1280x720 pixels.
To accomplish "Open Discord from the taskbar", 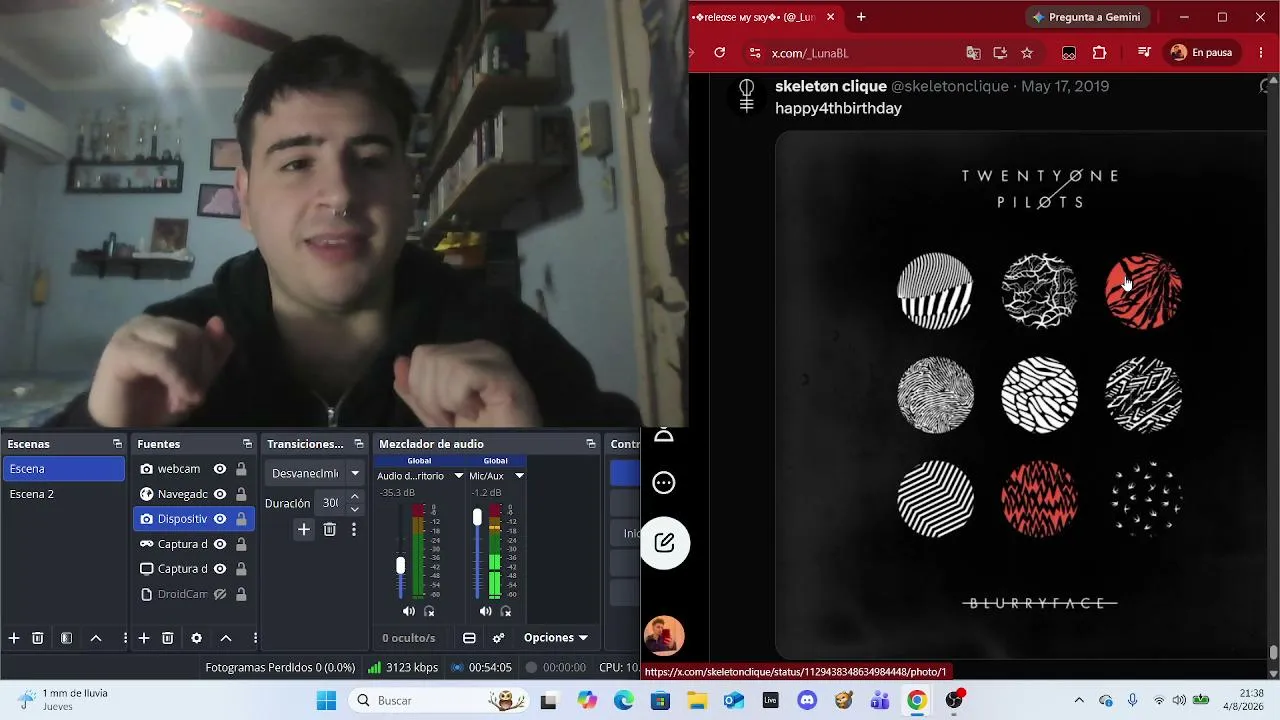I will tap(807, 701).
